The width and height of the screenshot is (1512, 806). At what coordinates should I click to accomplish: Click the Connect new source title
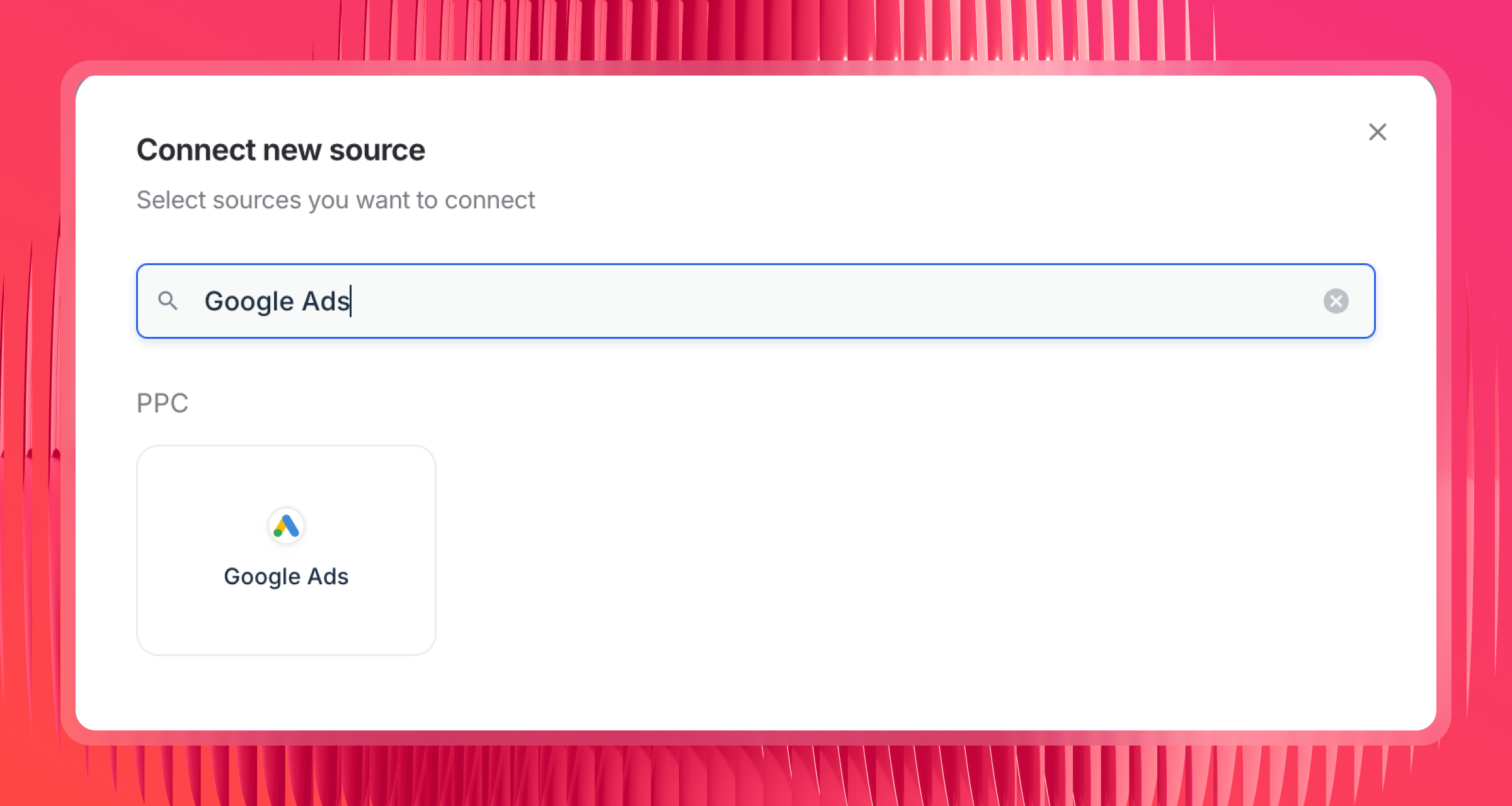click(281, 150)
